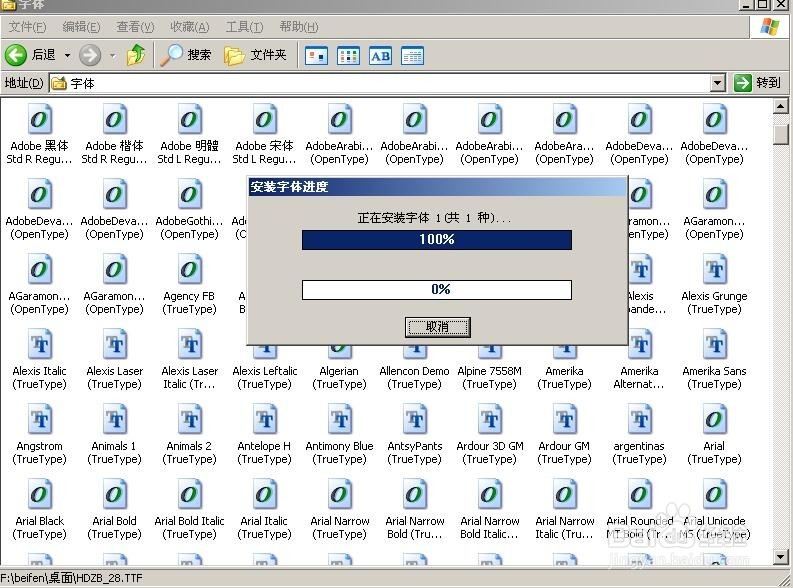Select the Agency FB TrueType font icon
This screenshot has width=793, height=588.
(189, 269)
